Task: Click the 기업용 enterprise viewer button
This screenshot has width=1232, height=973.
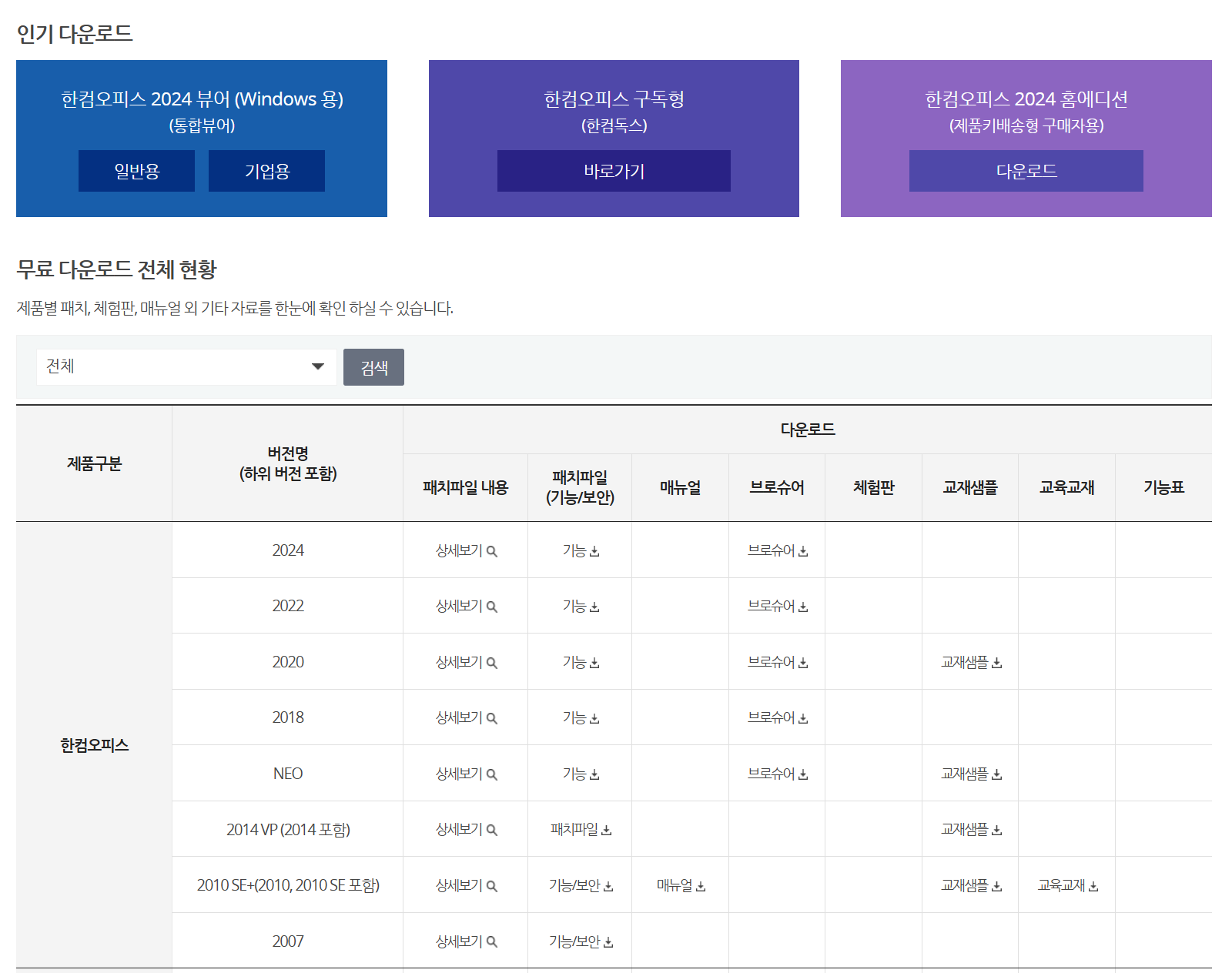Action: click(x=266, y=170)
